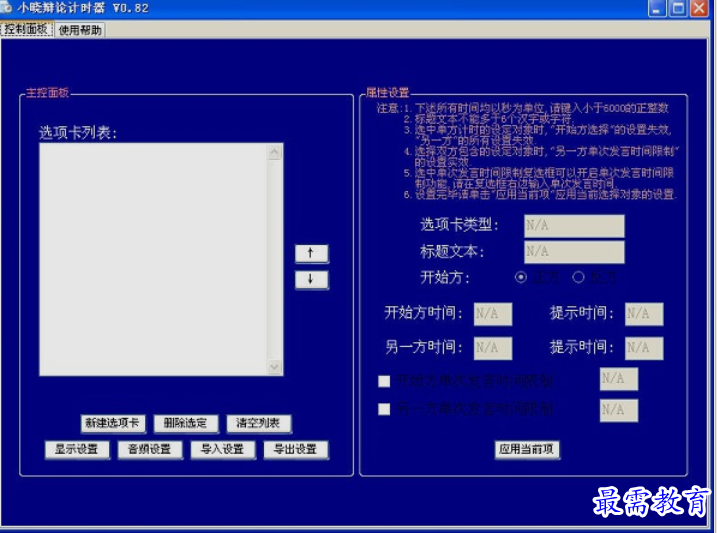Screen dimensions: 717x533
Task: Move selected item up with ↑ button
Action: pos(311,253)
